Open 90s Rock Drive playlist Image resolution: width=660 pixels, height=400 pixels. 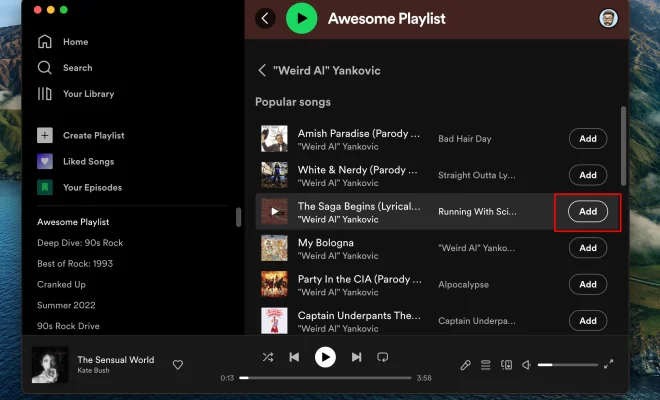click(68, 326)
